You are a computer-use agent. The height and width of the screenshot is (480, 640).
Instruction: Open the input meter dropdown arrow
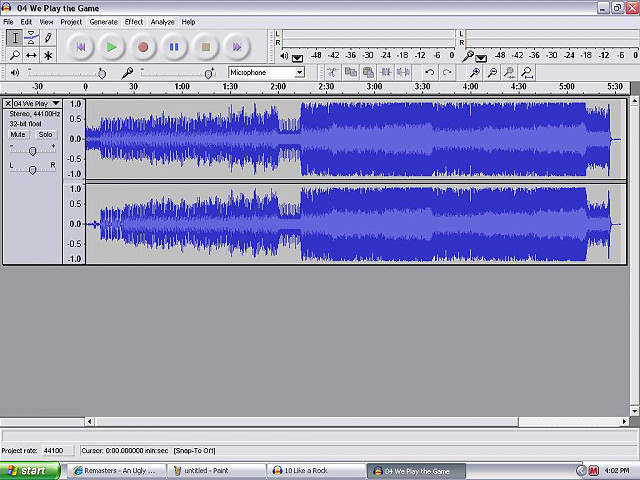[481, 58]
